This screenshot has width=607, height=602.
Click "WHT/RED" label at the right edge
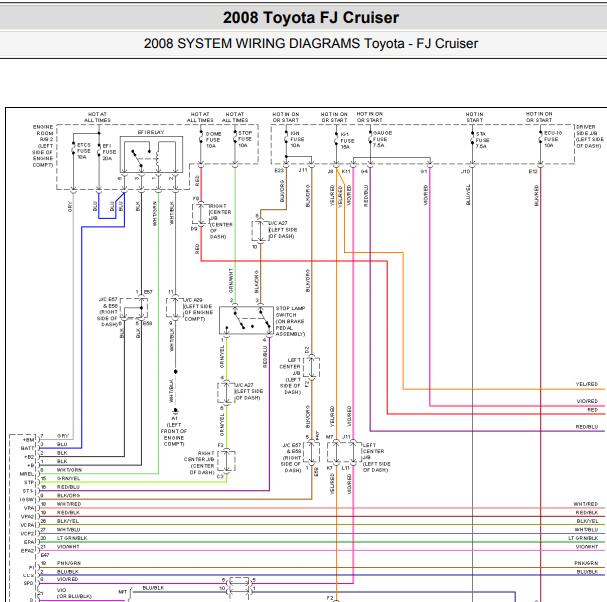[586, 504]
